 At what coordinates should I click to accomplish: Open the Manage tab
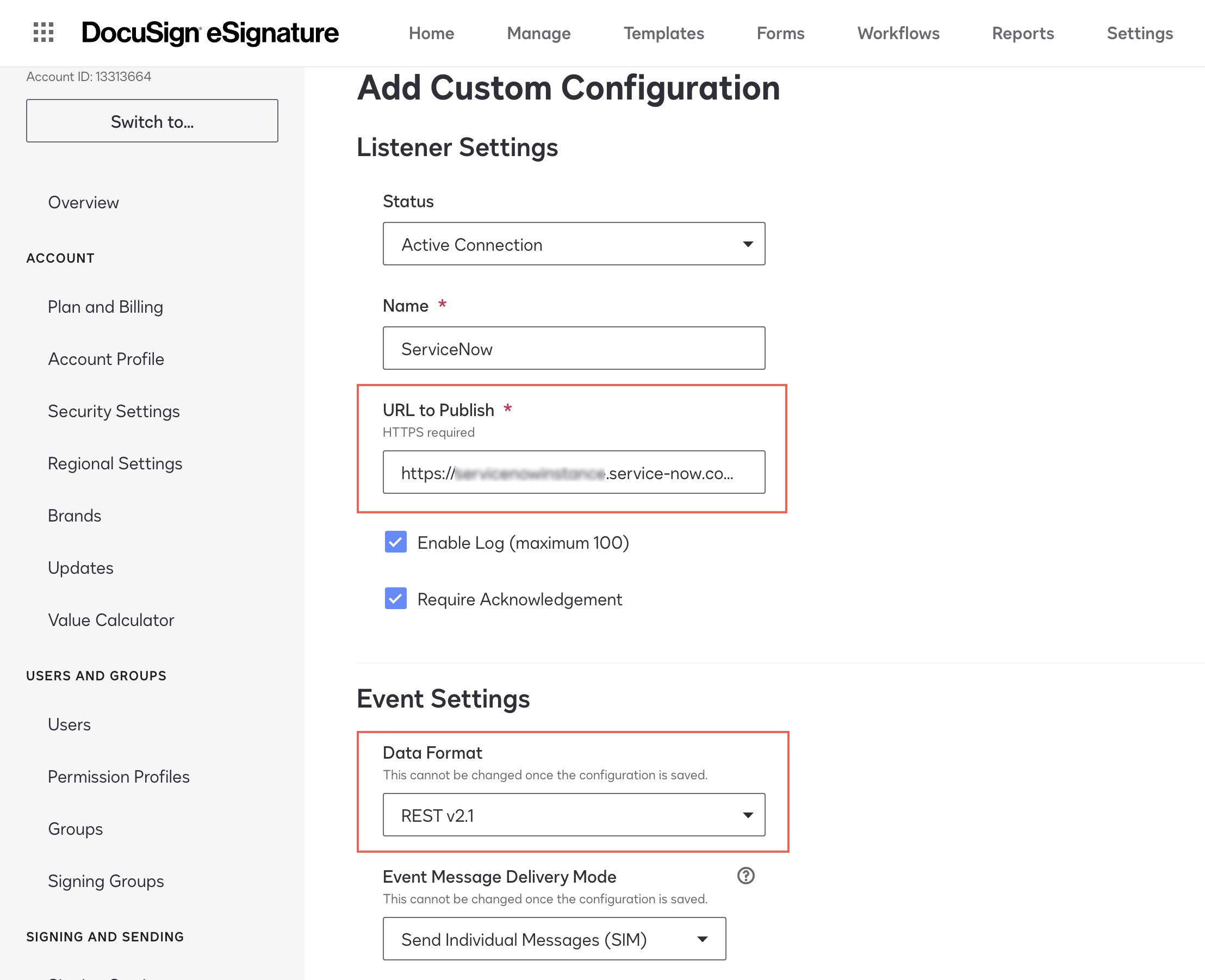coord(538,33)
